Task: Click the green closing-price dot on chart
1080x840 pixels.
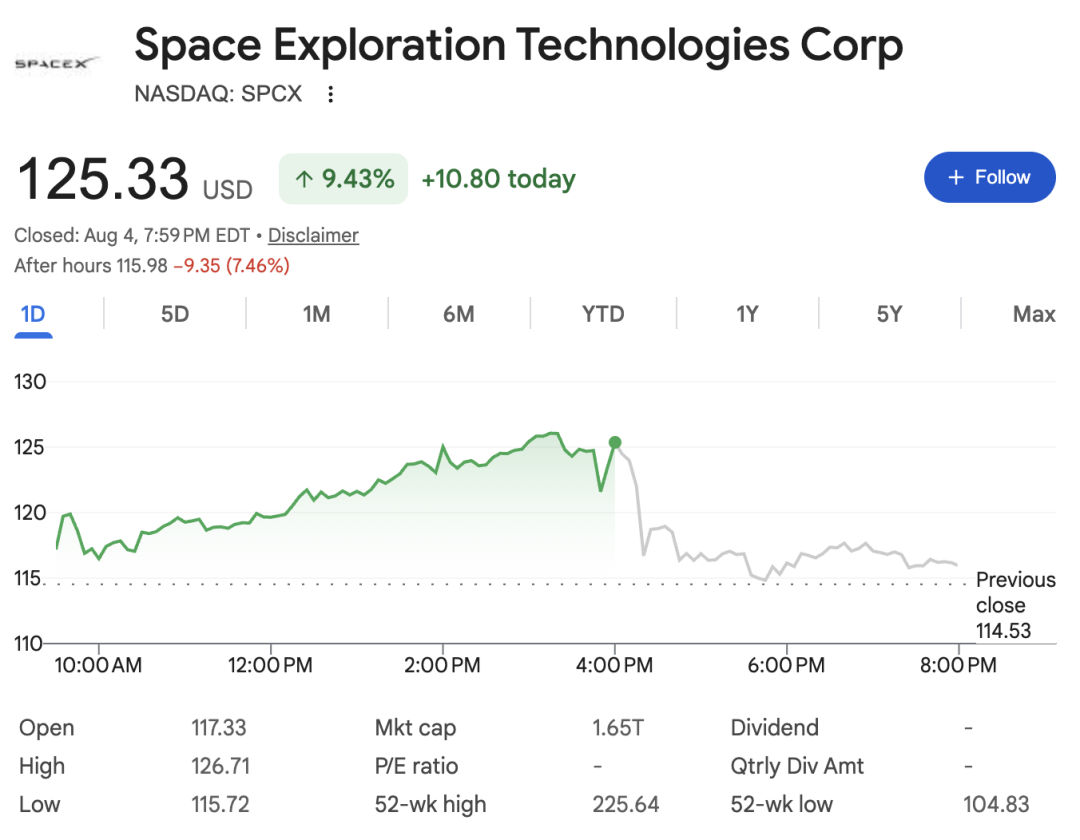Action: click(x=615, y=442)
